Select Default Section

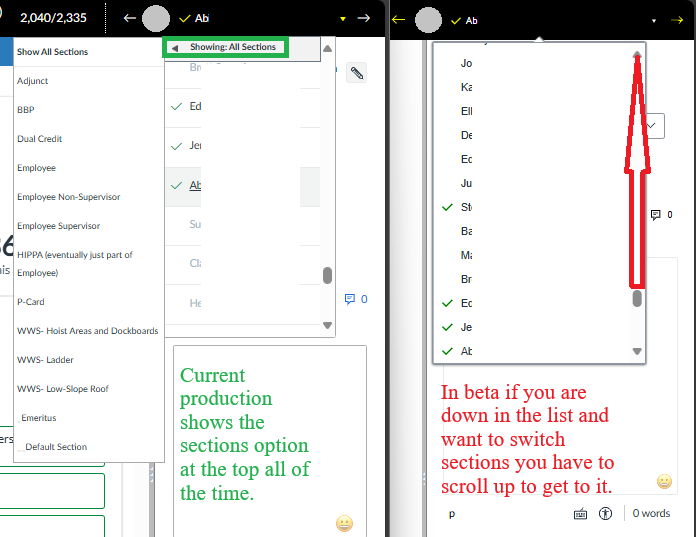click(56, 447)
